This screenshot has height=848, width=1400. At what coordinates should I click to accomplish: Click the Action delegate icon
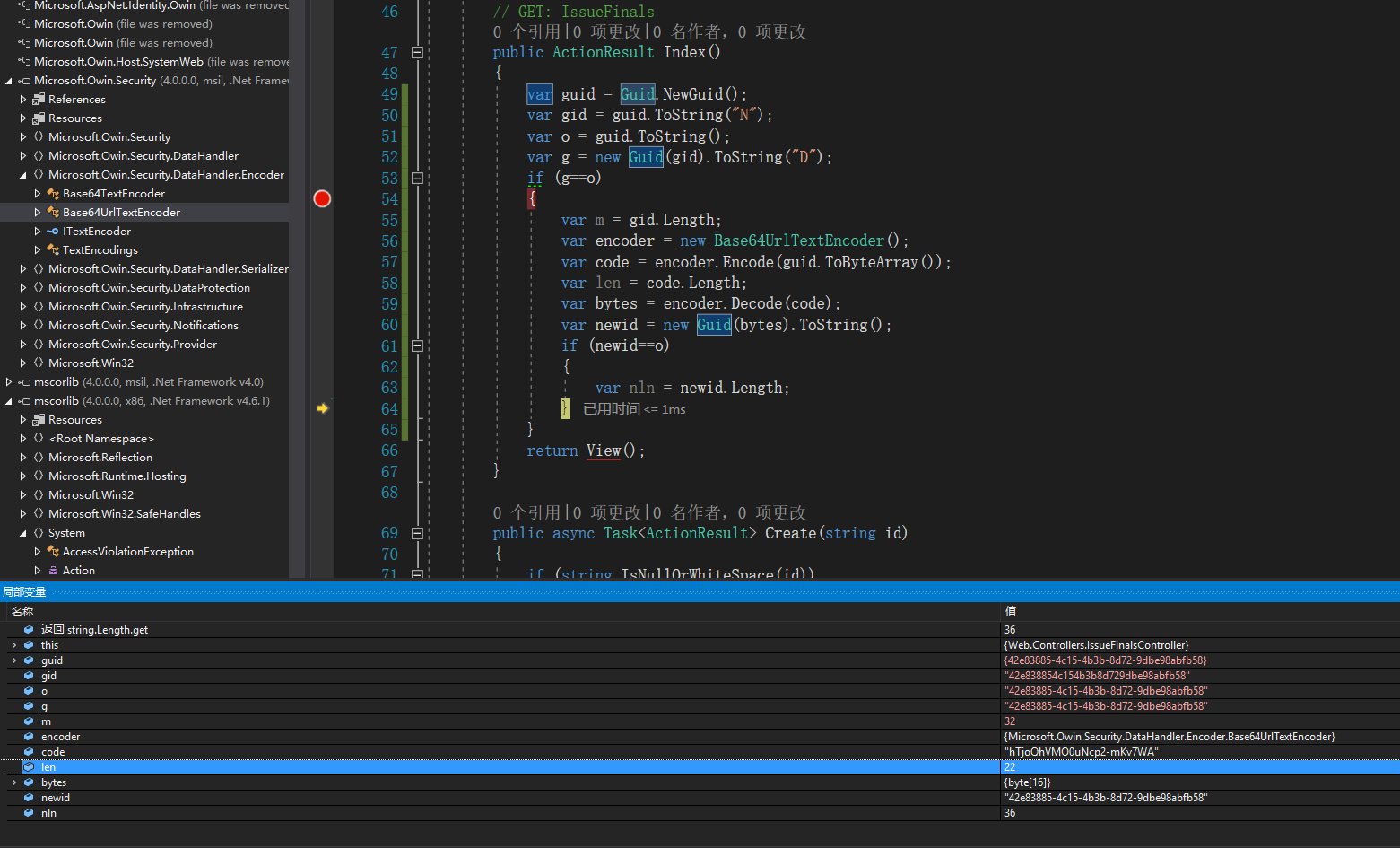(53, 571)
